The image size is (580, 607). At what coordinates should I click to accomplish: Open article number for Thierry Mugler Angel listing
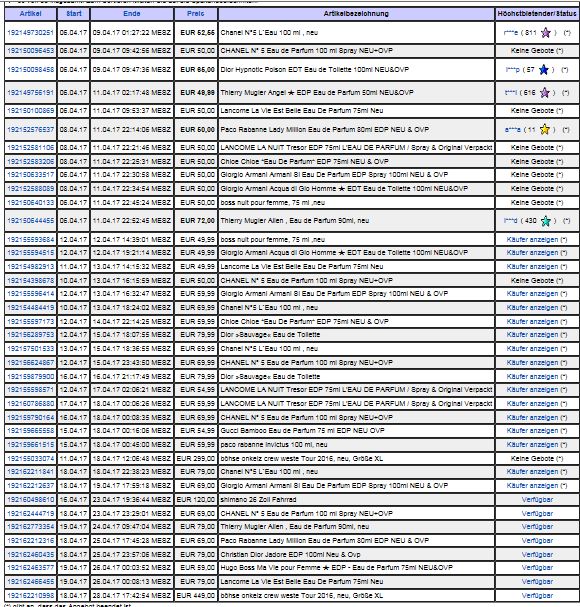[31, 93]
